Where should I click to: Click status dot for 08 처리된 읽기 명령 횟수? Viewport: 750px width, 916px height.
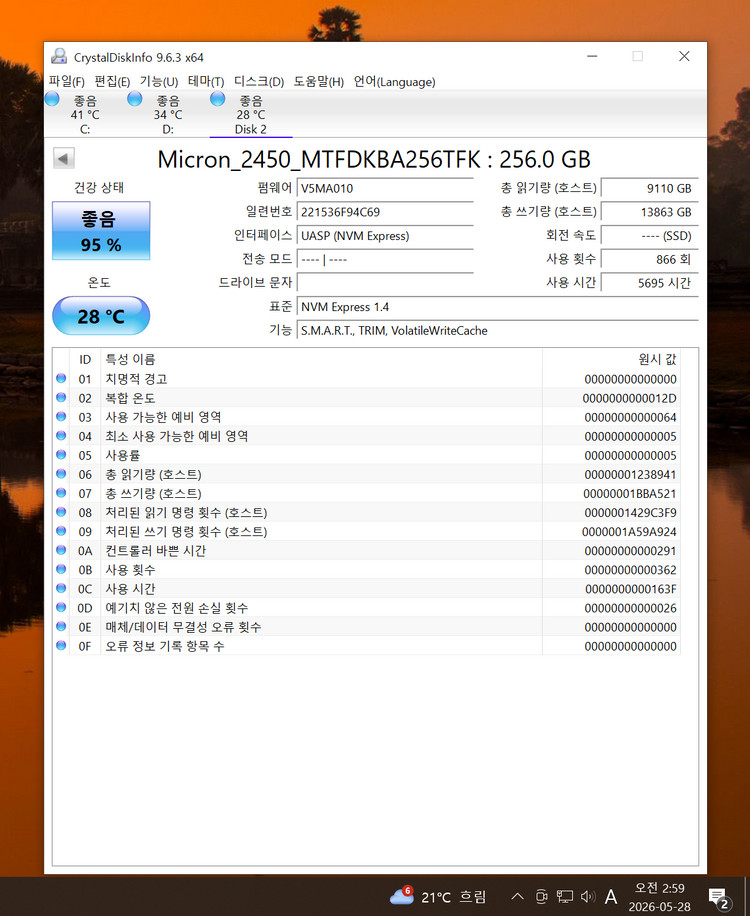tap(61, 512)
